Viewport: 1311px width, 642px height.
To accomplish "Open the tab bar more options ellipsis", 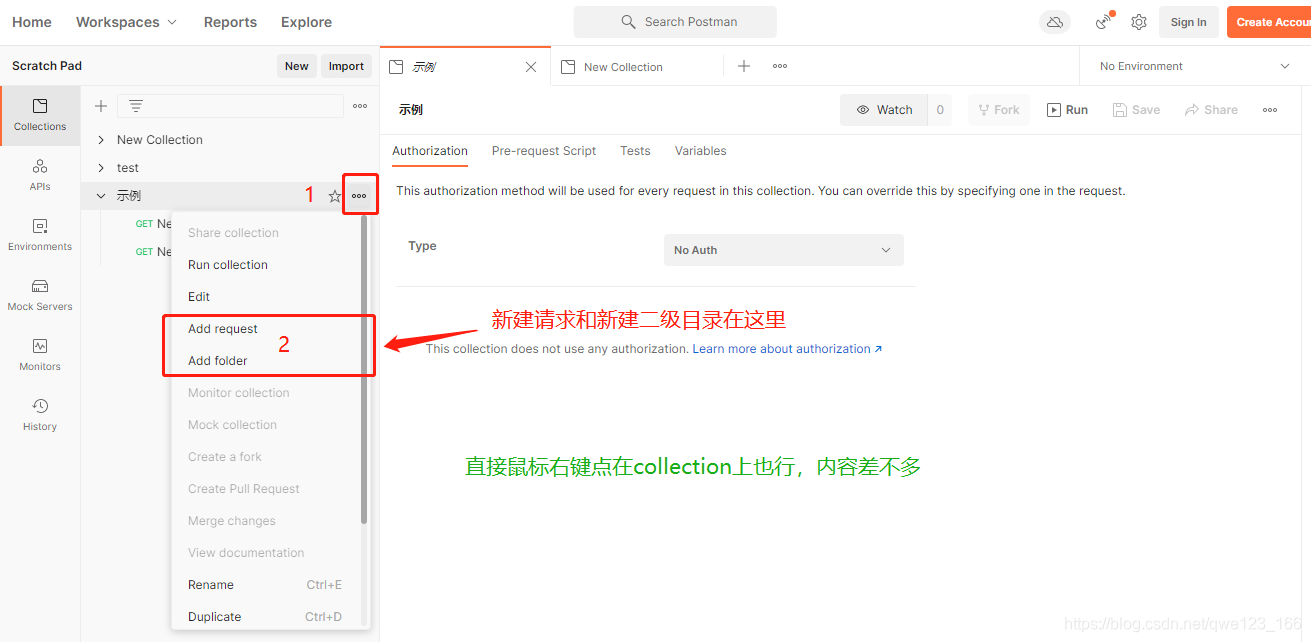I will 780,66.
